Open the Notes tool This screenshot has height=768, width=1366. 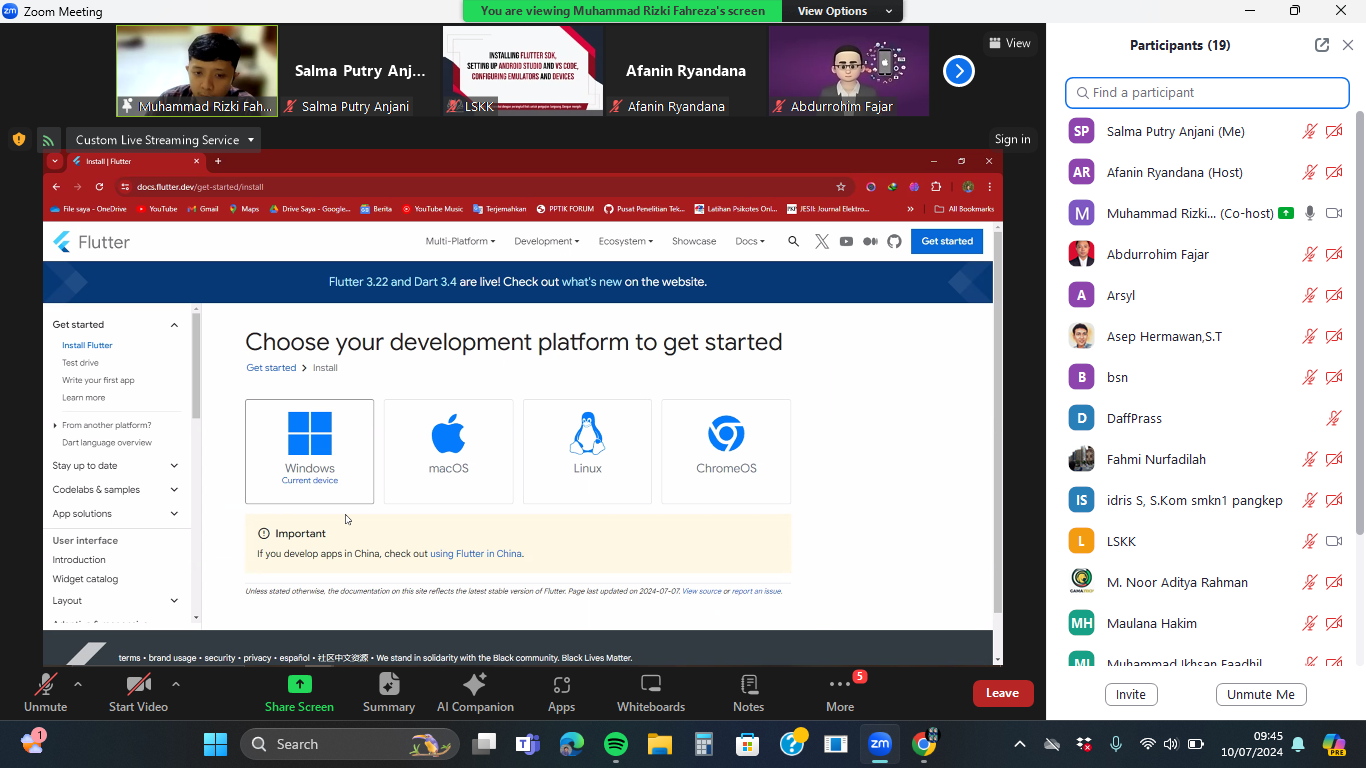coord(748,692)
